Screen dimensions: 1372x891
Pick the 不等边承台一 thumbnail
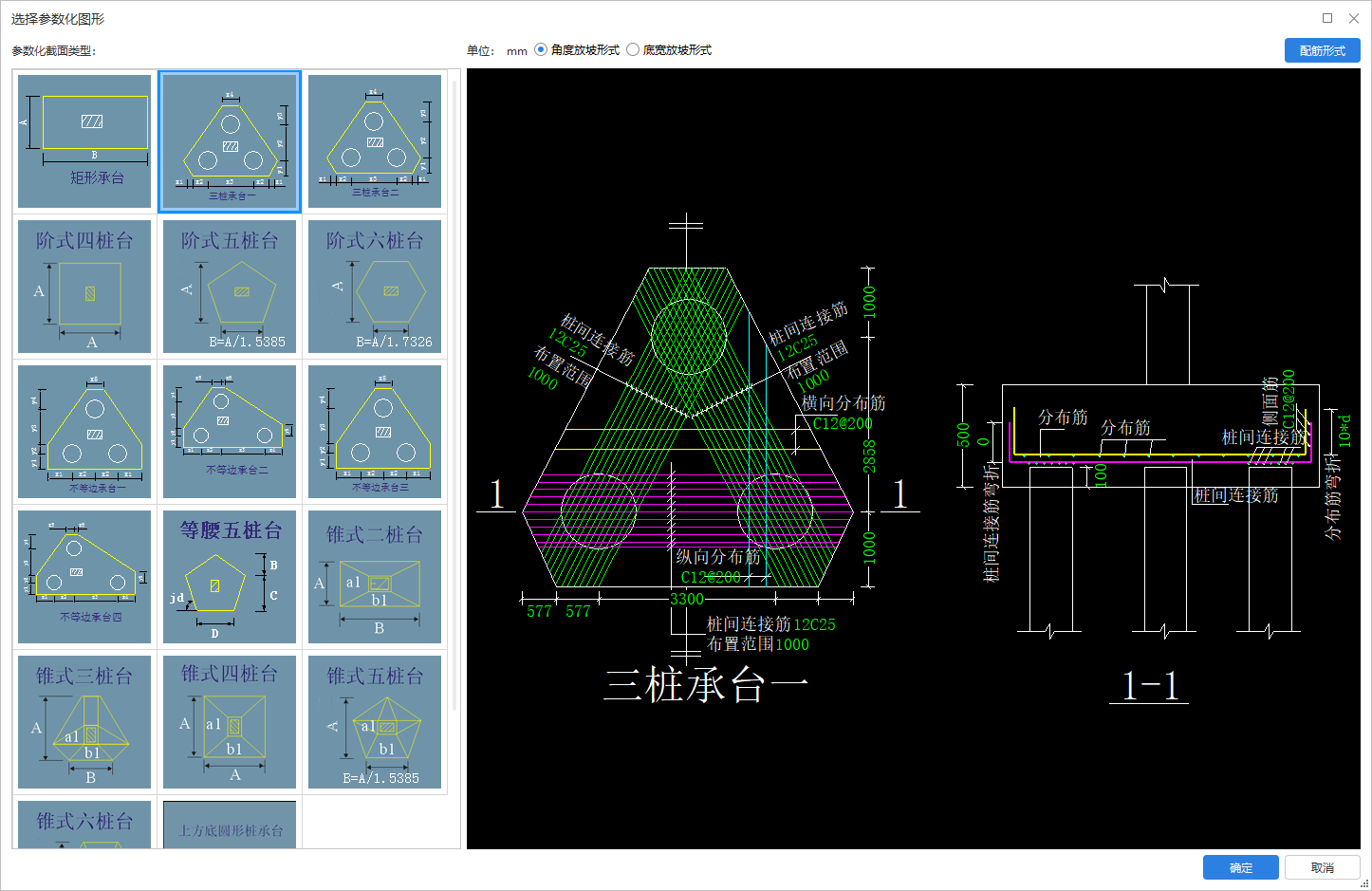click(84, 432)
